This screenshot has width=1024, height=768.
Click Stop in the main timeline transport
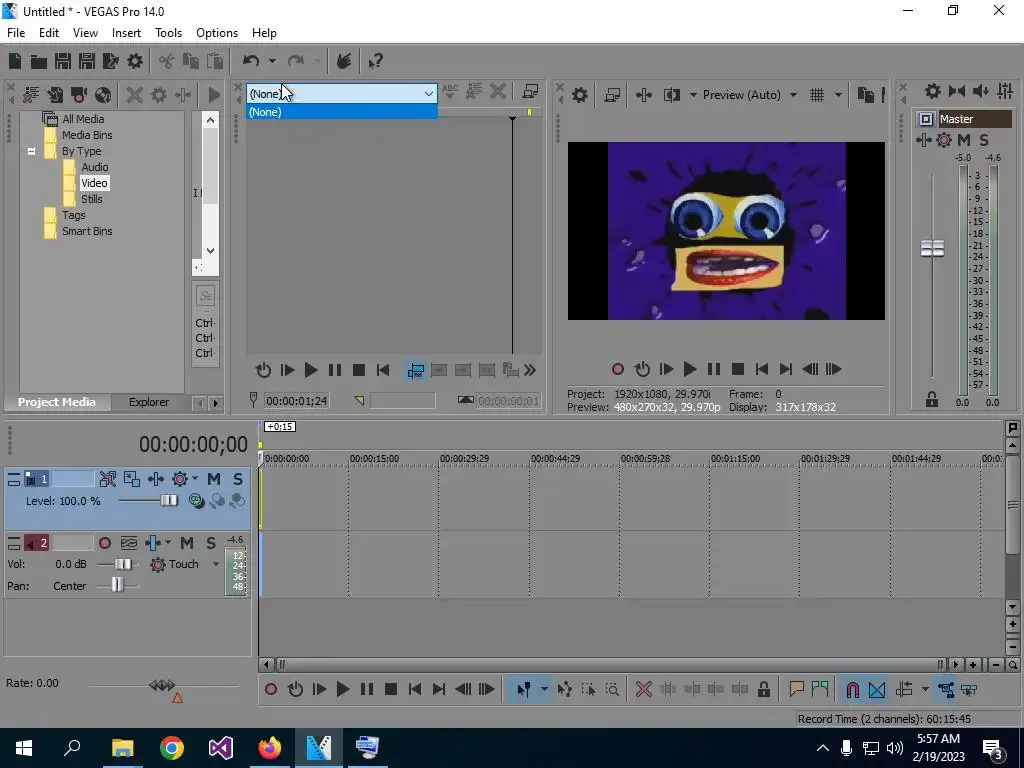tap(391, 690)
